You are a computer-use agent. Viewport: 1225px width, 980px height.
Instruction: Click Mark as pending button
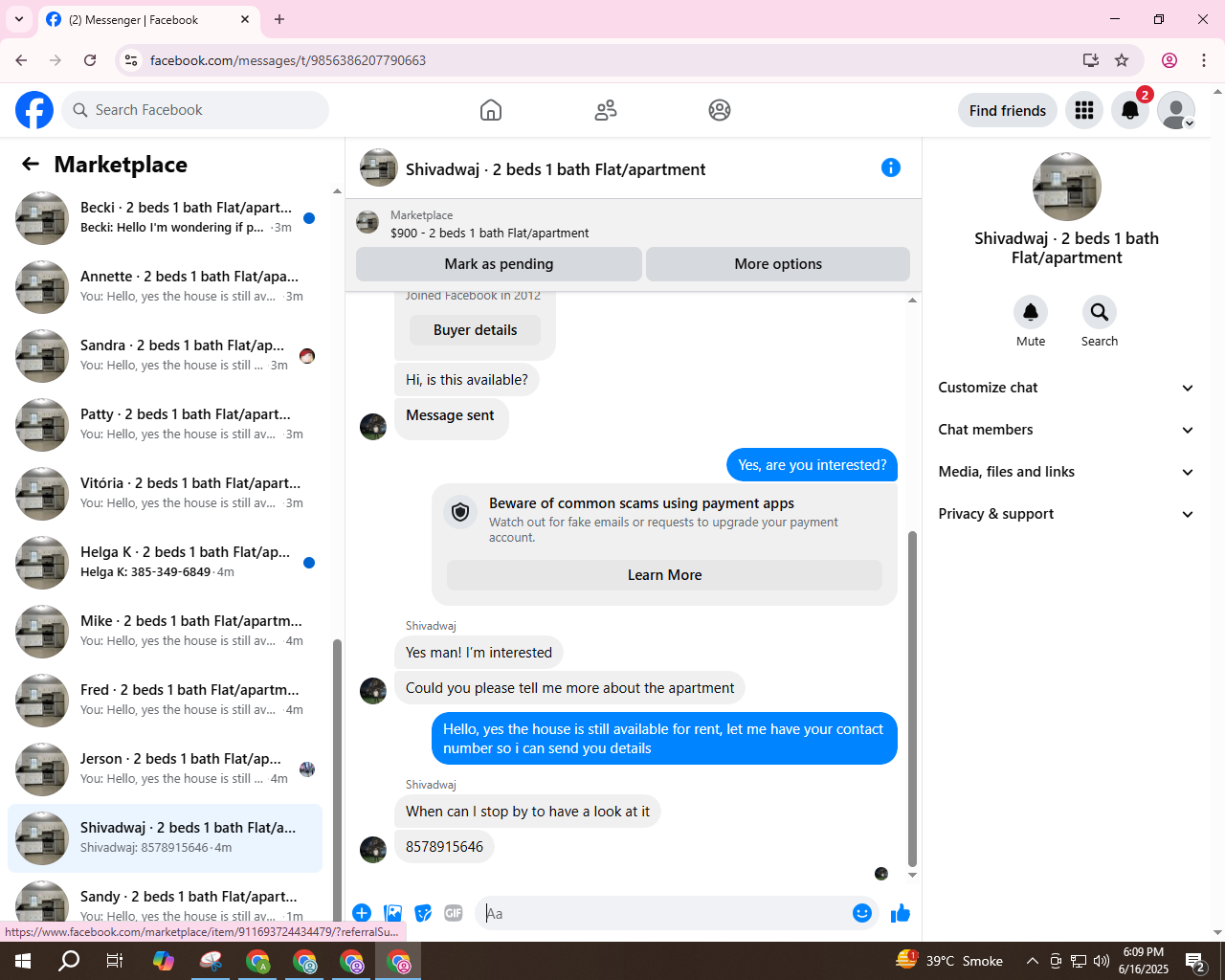point(499,264)
